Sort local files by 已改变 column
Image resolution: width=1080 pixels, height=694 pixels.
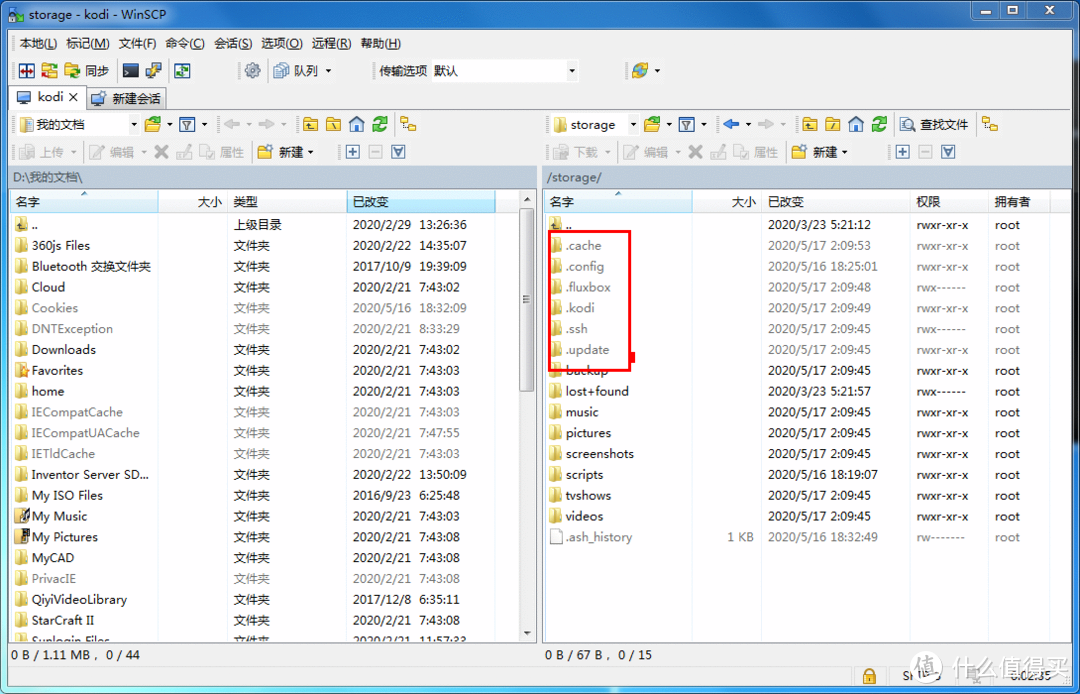pos(421,202)
